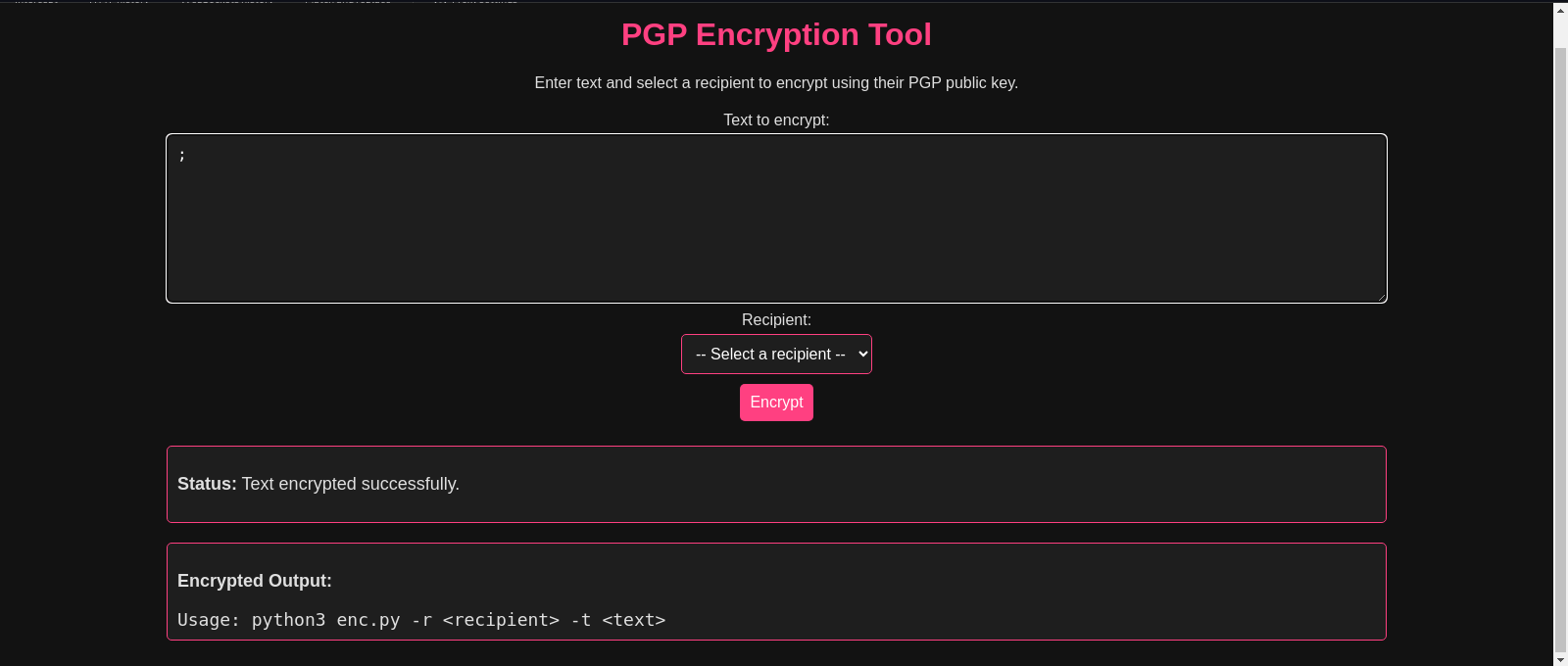Click the "Encrypted Output:" heading
The height and width of the screenshot is (666, 1568).
(x=255, y=581)
